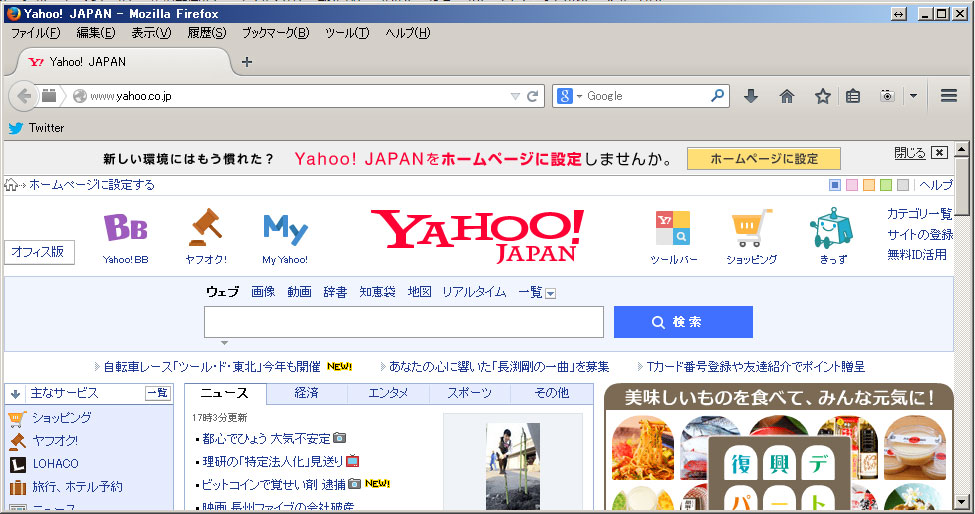The width and height of the screenshot is (975, 514).
Task: Open the 表示 menu
Action: click(x=151, y=33)
